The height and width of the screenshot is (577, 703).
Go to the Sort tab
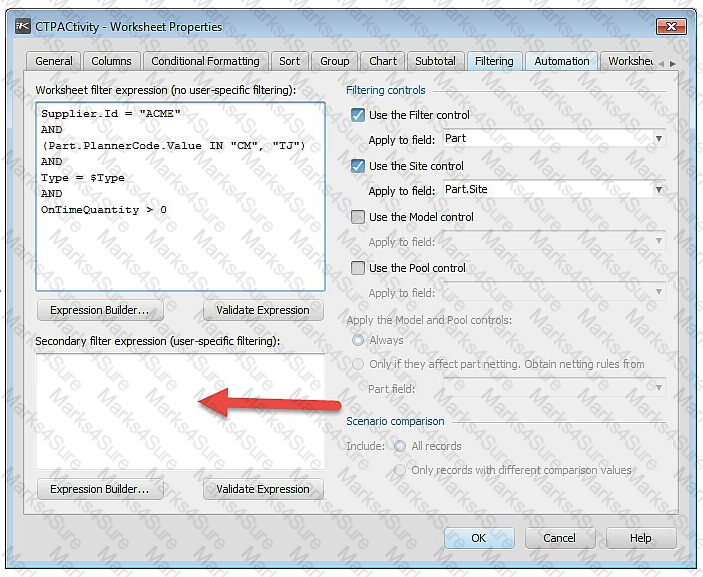click(x=289, y=61)
